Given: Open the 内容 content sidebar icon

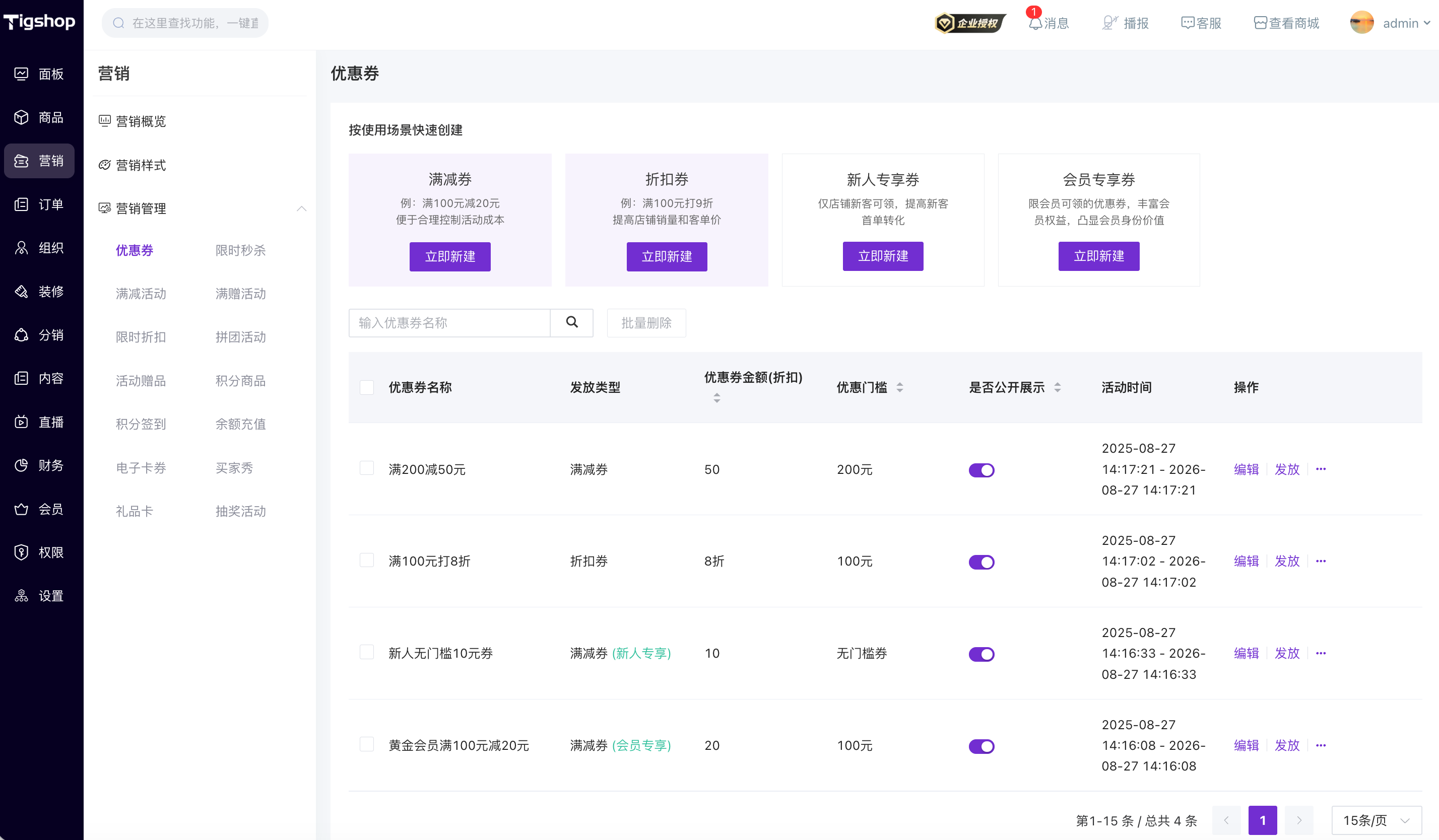Looking at the screenshot, I should (21, 378).
